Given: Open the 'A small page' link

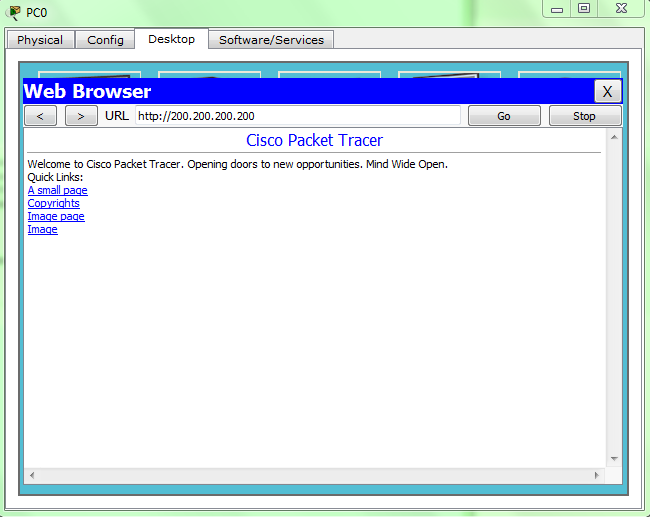Looking at the screenshot, I should (58, 190).
